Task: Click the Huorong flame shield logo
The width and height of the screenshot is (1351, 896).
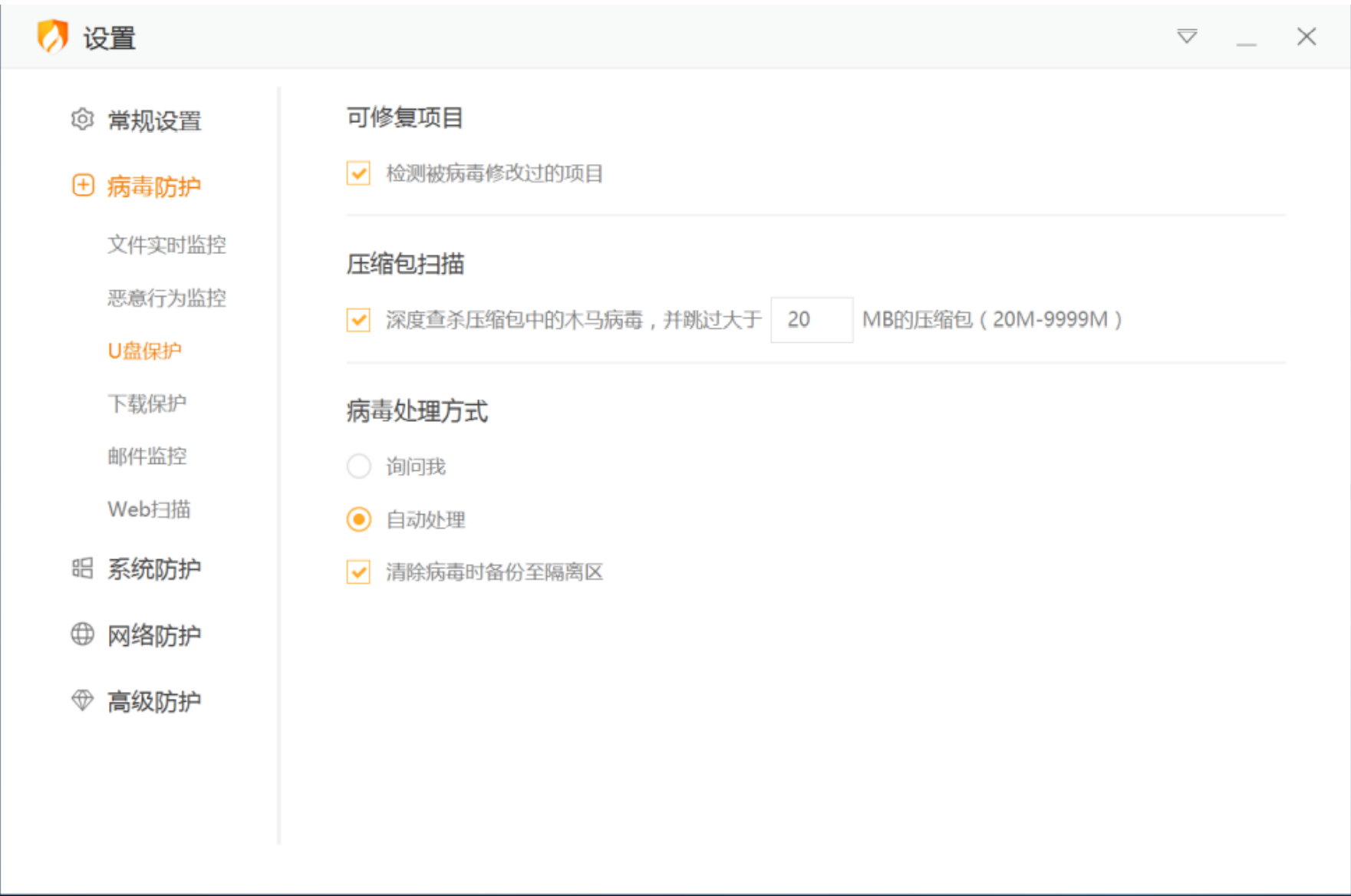Action: tap(52, 36)
